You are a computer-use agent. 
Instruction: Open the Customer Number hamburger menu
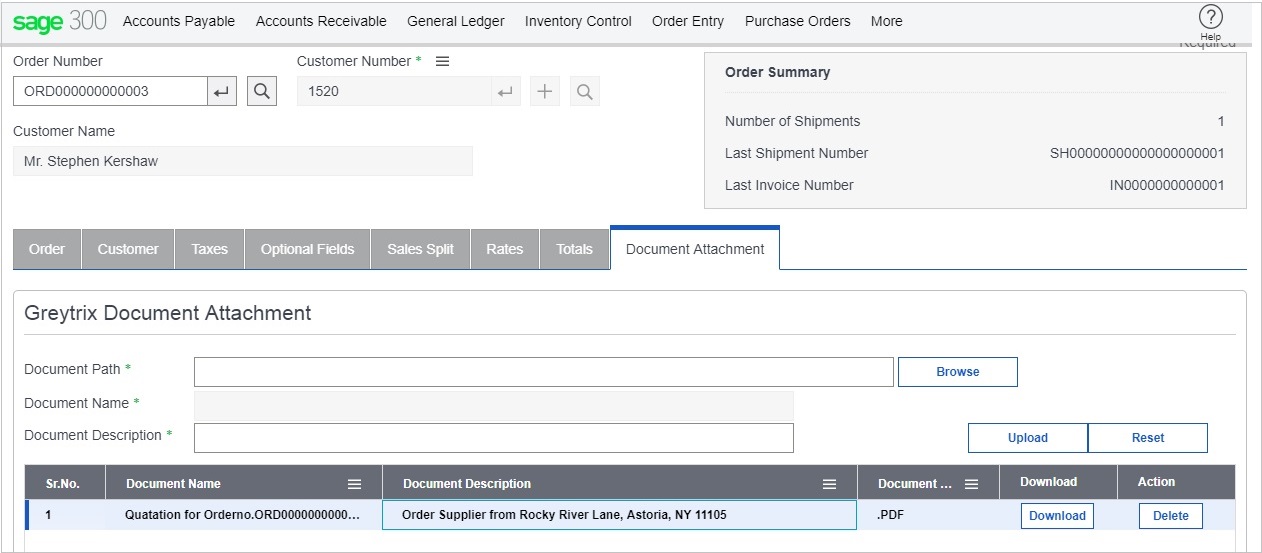click(x=443, y=61)
